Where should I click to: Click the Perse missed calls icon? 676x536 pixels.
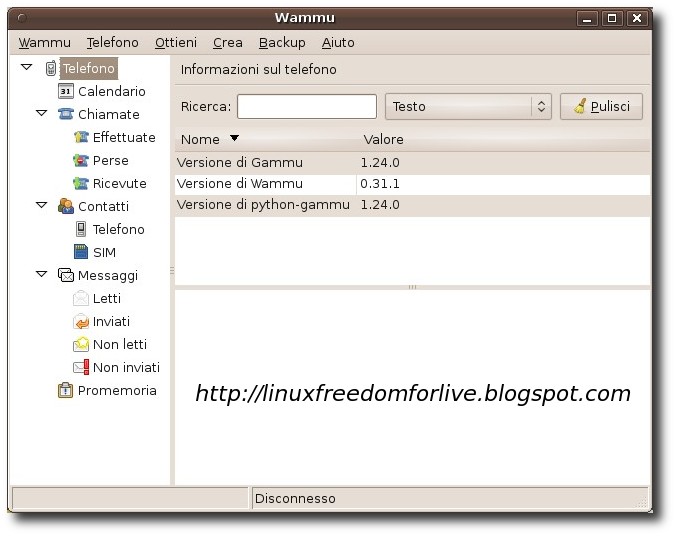81,160
